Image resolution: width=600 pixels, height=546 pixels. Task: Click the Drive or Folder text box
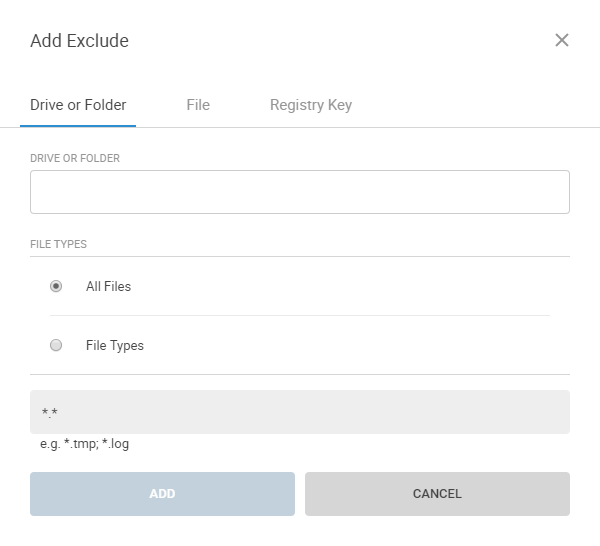tap(299, 192)
